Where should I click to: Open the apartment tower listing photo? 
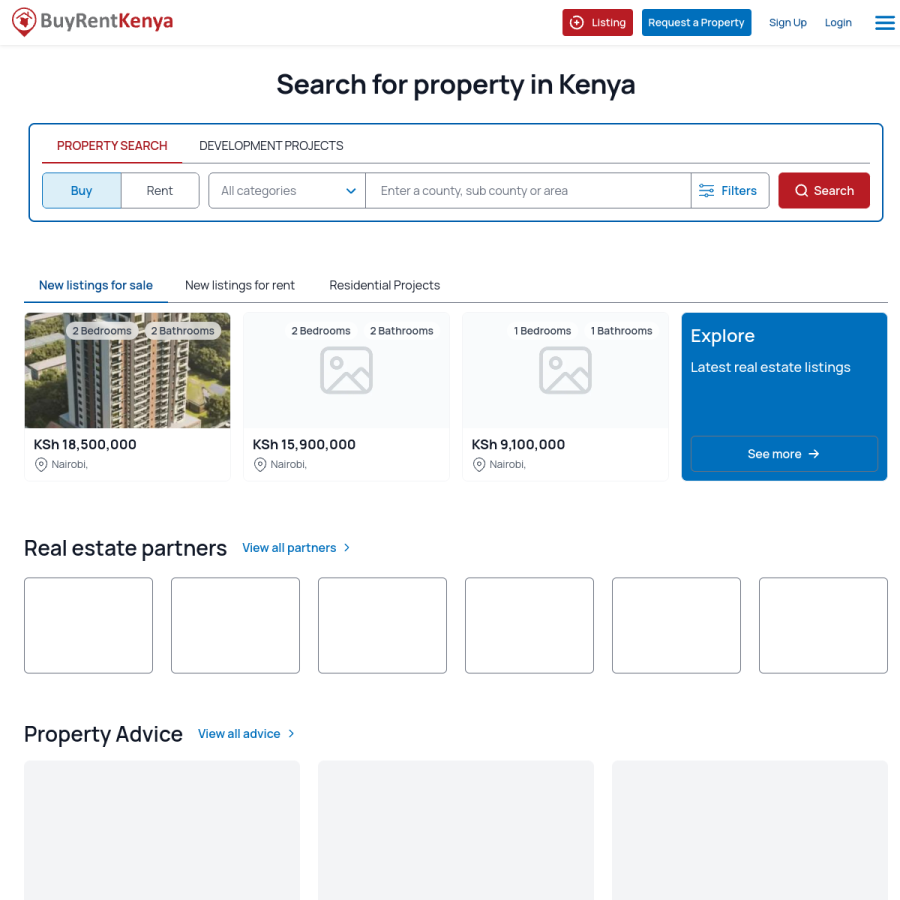tap(127, 370)
